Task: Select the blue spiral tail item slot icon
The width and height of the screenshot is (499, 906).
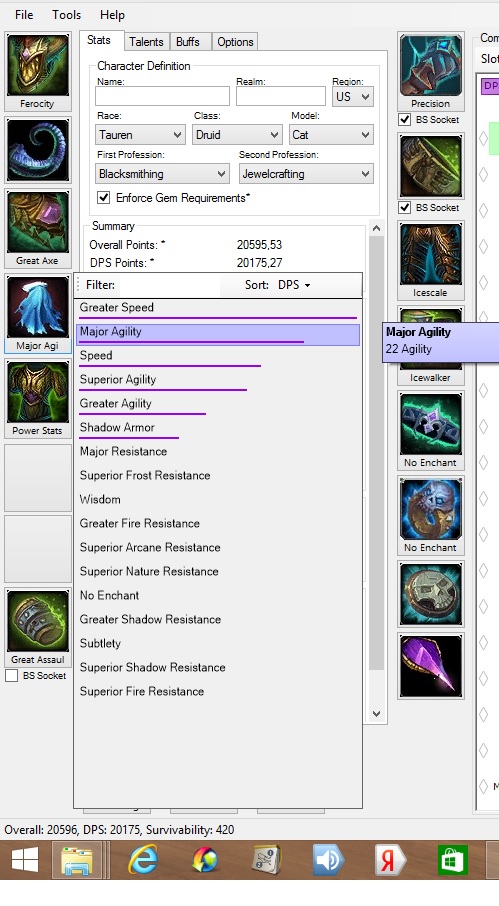Action: click(38, 150)
